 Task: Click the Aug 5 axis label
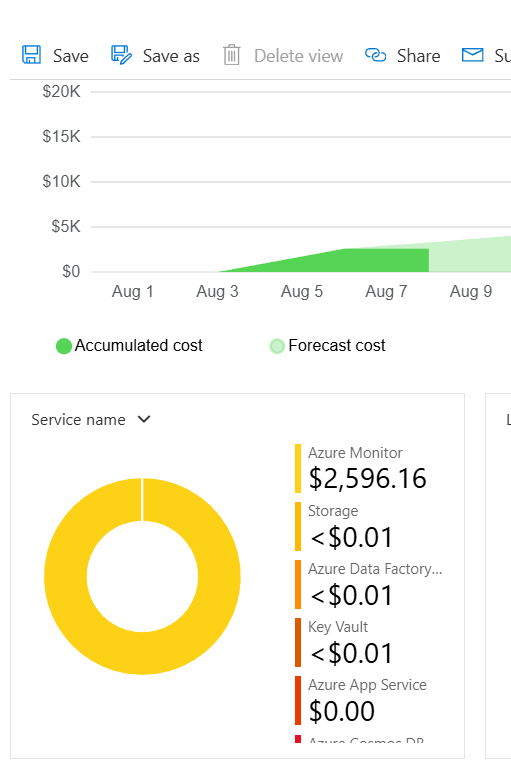click(302, 291)
